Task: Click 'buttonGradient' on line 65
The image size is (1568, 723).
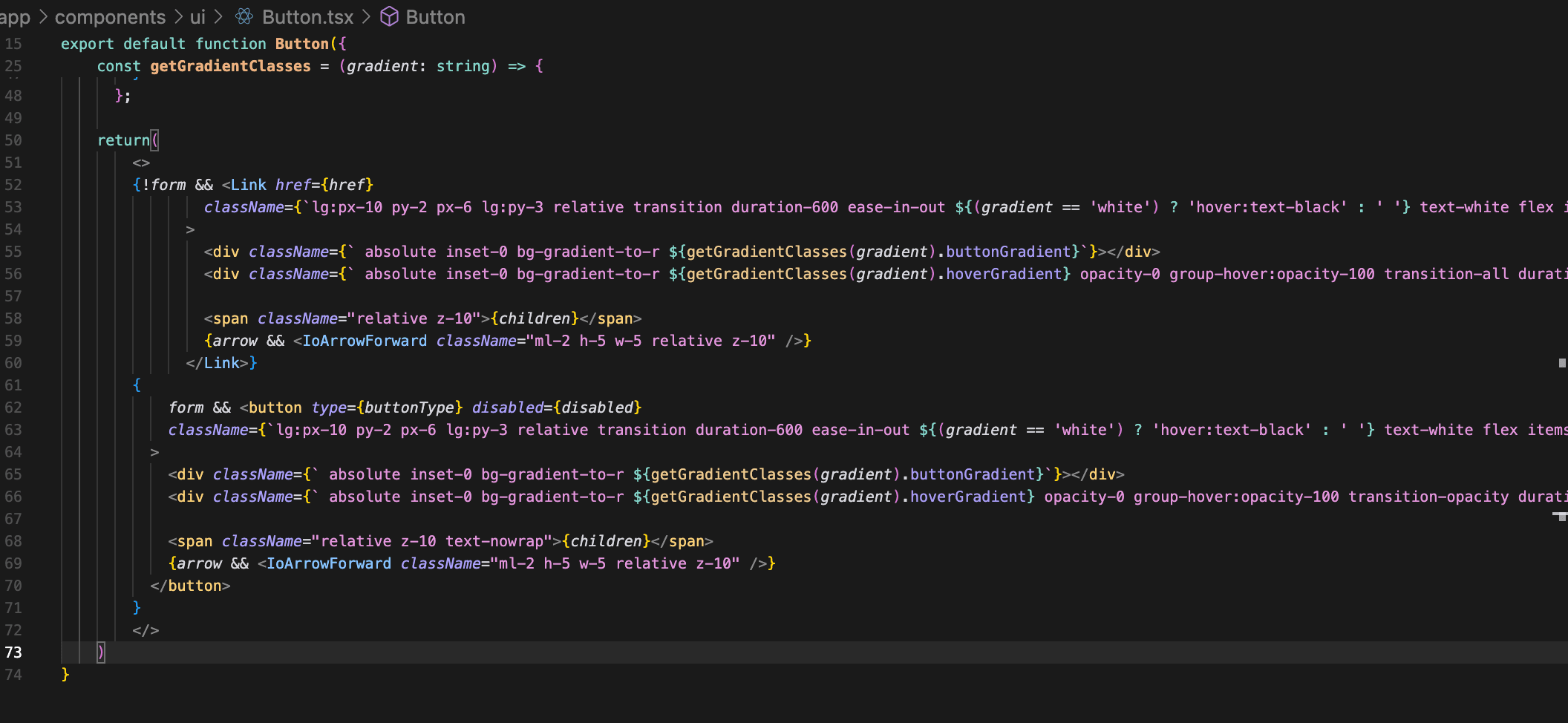Action: 973,474
